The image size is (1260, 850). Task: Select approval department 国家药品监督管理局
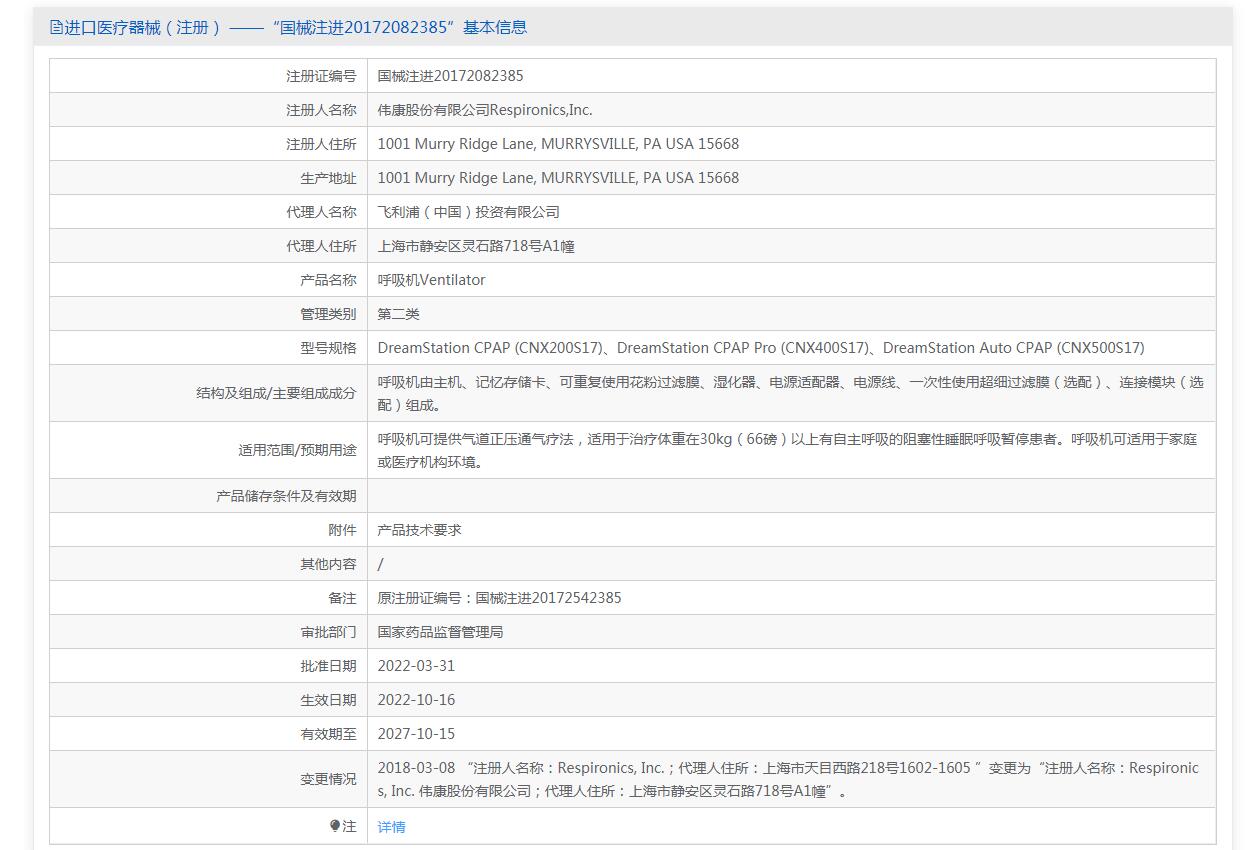pos(440,632)
